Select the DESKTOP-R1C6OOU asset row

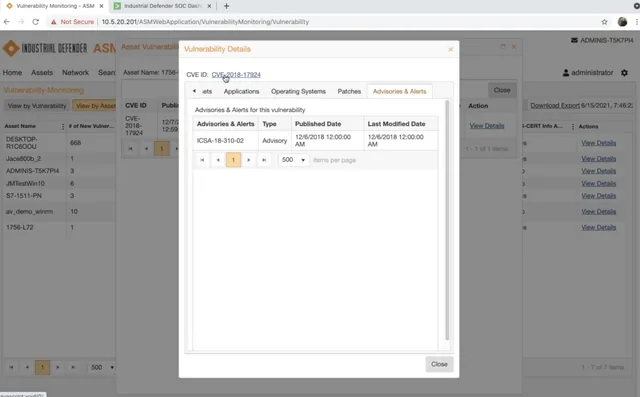point(59,143)
